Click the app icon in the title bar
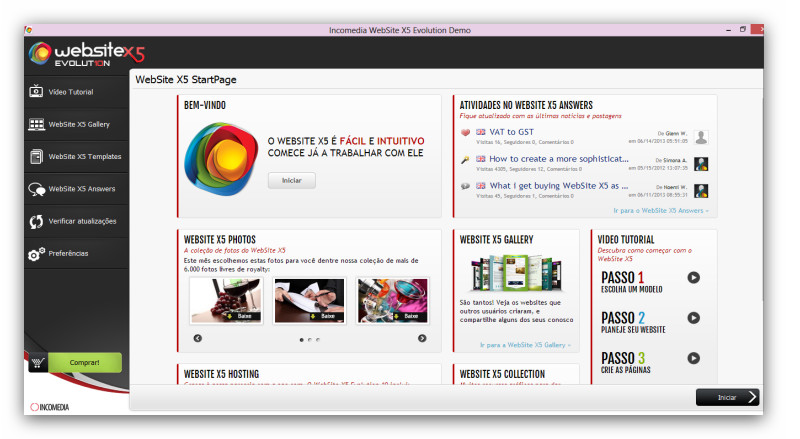Image resolution: width=800 pixels, height=439 pixels. 29,30
